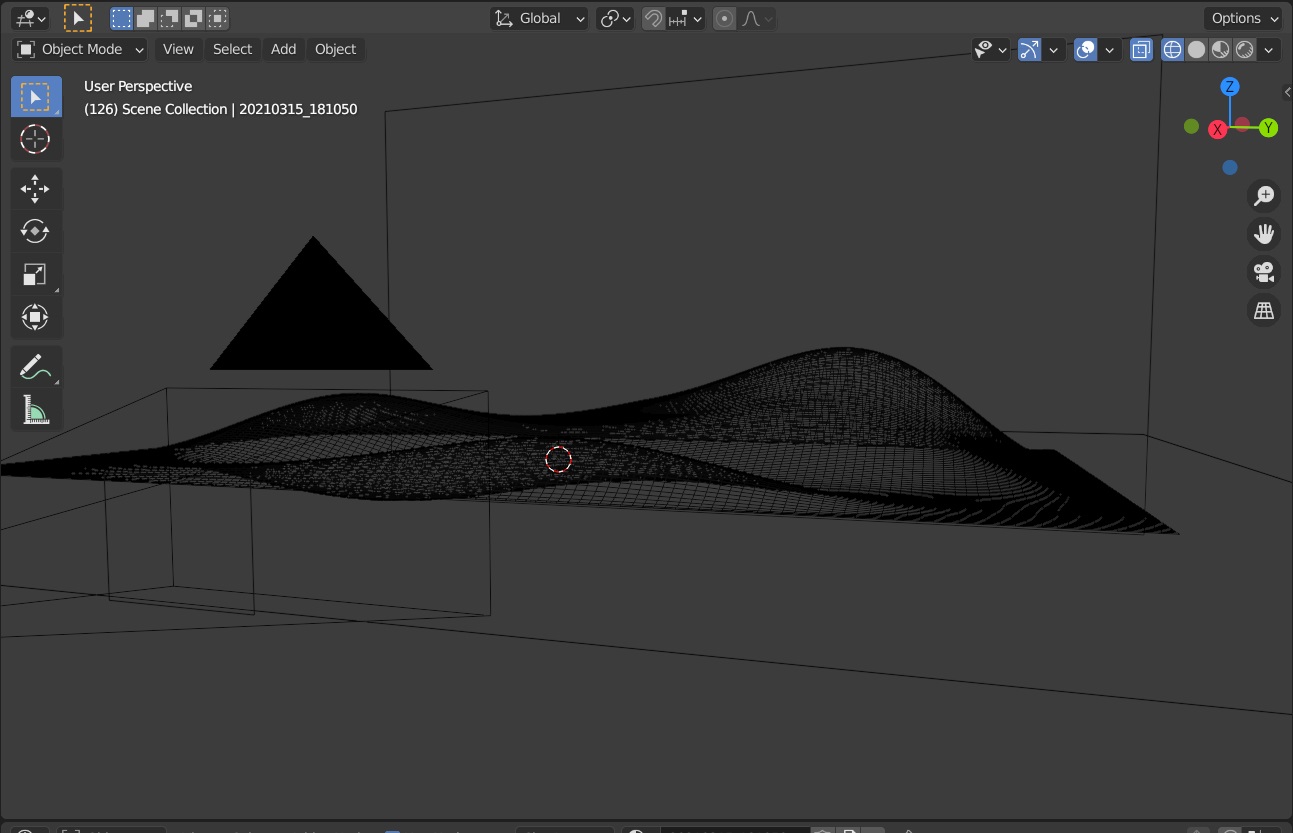Switch to Rendered viewport shading

1245,49
